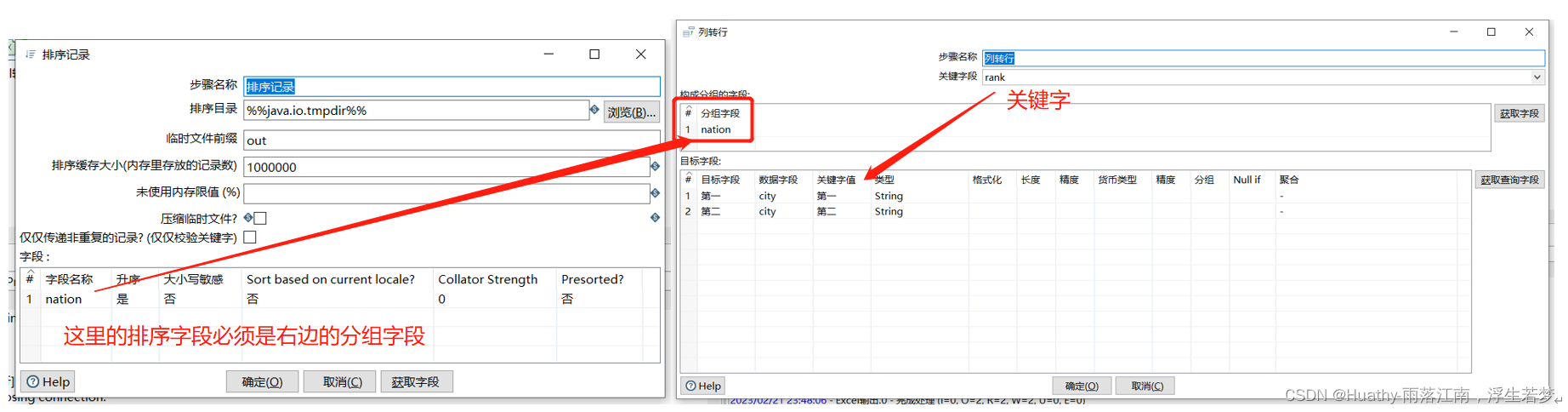
Task: Click 获取字段 button in the 排序记录 window
Action: 416,381
